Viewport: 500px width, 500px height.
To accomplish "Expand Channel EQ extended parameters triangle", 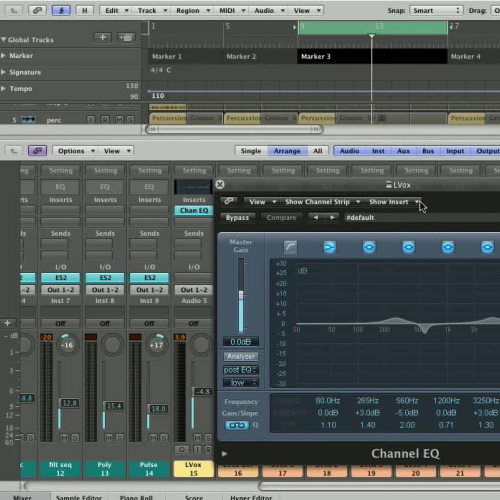I will pos(224,453).
